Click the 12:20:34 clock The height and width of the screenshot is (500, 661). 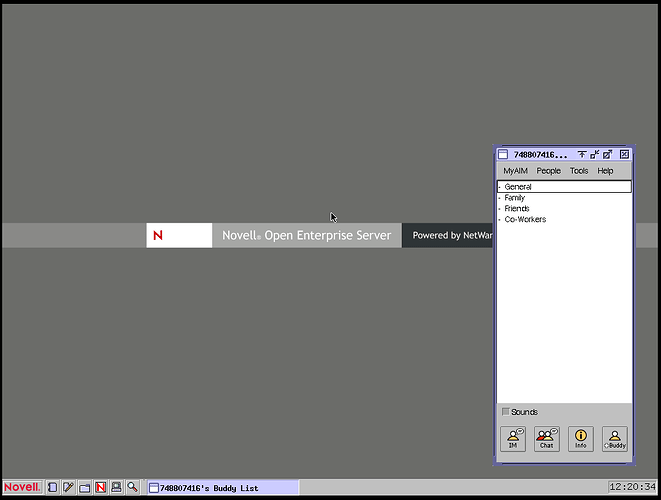point(632,487)
